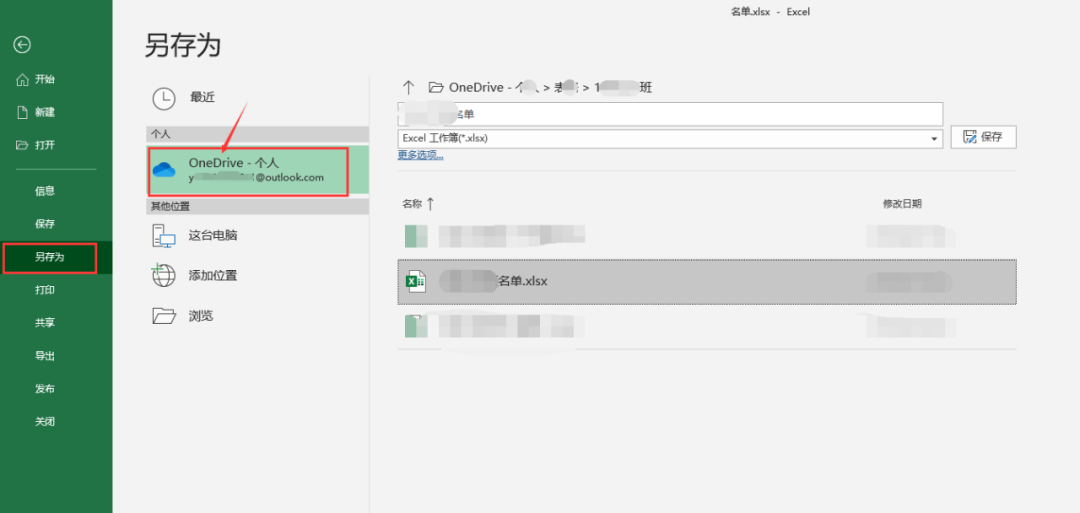Open the 发布 page
The width and height of the screenshot is (1080, 513).
45,389
